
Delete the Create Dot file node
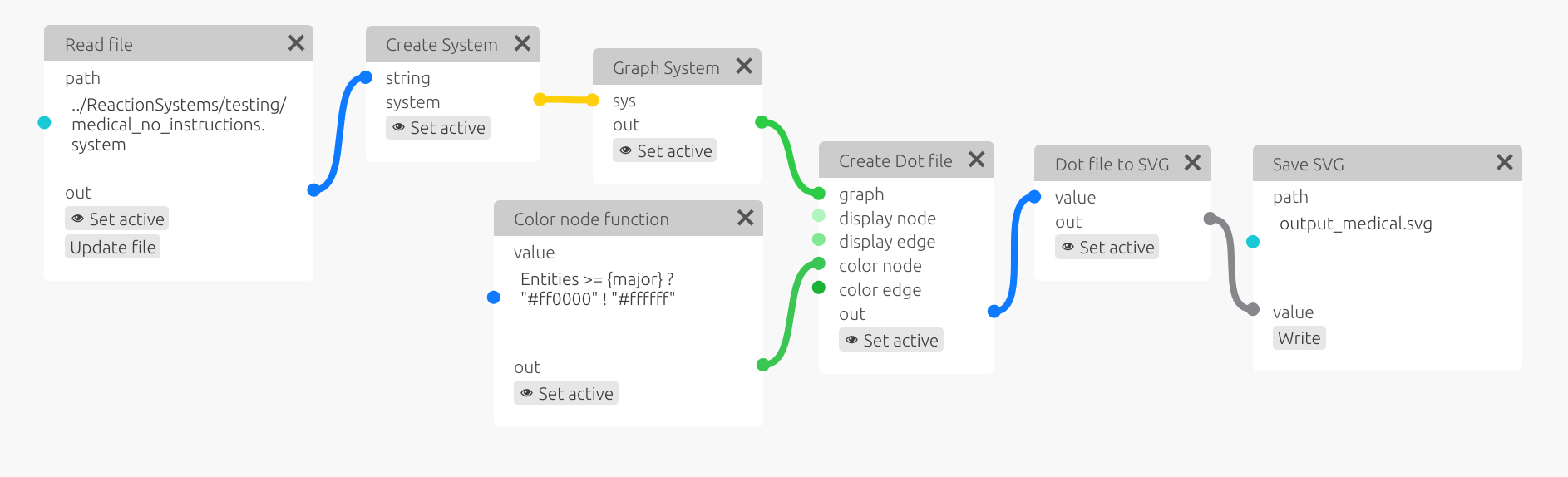976,160
